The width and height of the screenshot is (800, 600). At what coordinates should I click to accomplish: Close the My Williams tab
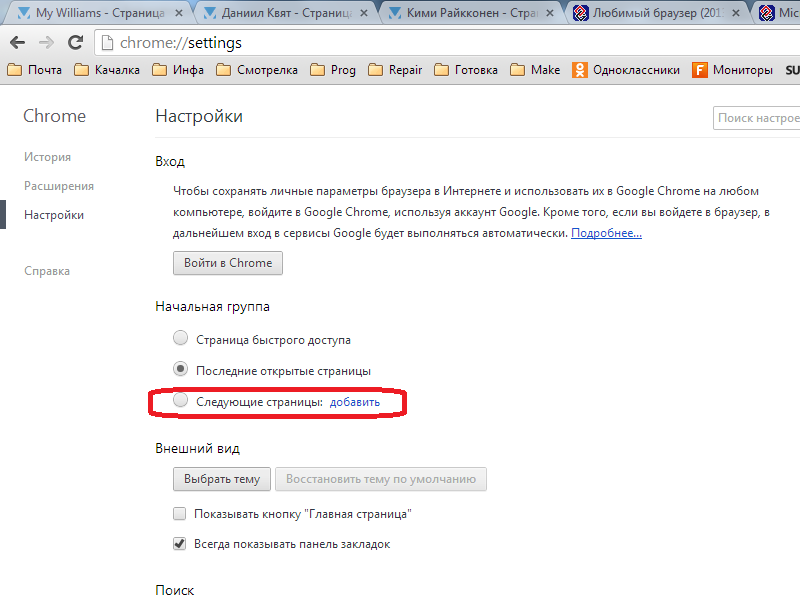coord(179,13)
